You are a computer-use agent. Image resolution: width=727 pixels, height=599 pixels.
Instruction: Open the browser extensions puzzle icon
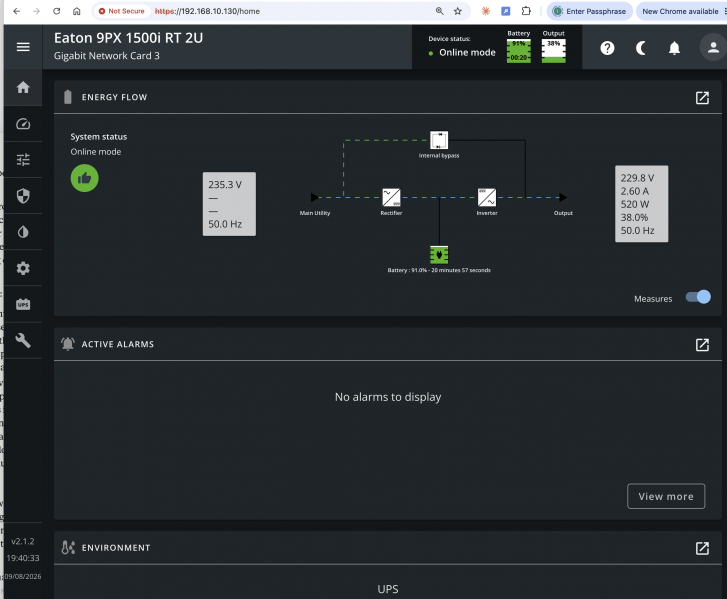pyautogui.click(x=526, y=11)
